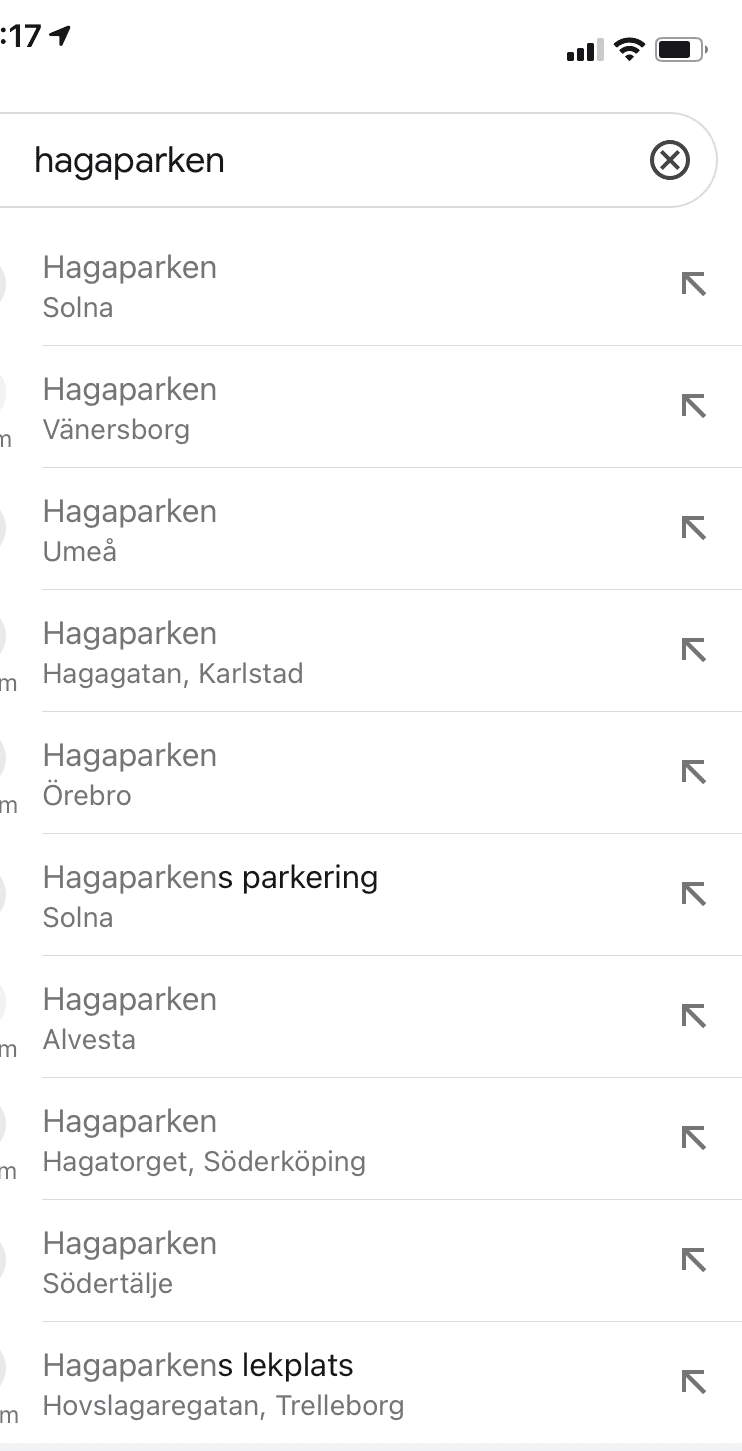Tap arrow icon beside Hagaparken Vänersborg
This screenshot has width=742, height=1451.
(x=693, y=407)
